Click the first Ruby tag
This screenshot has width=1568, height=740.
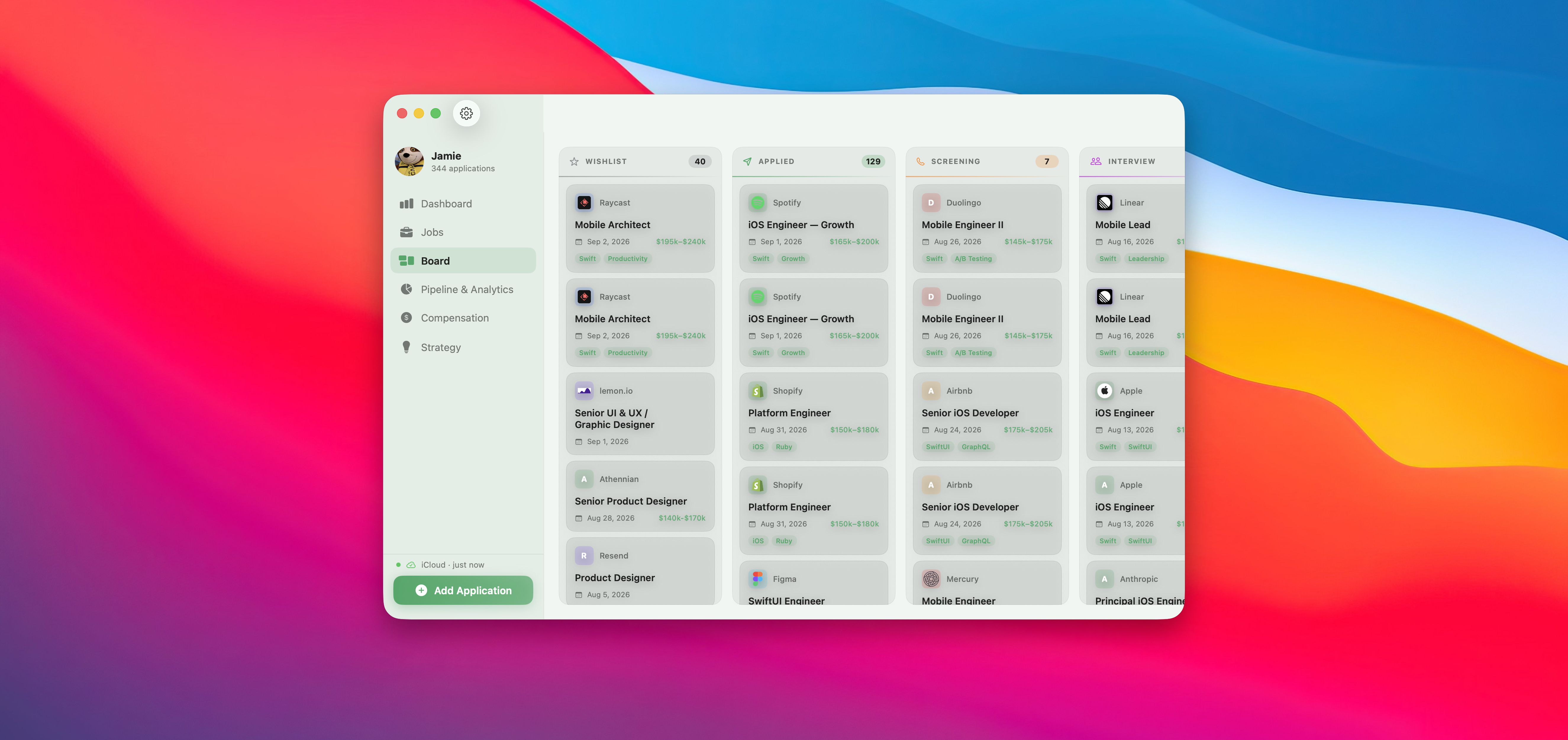[784, 447]
